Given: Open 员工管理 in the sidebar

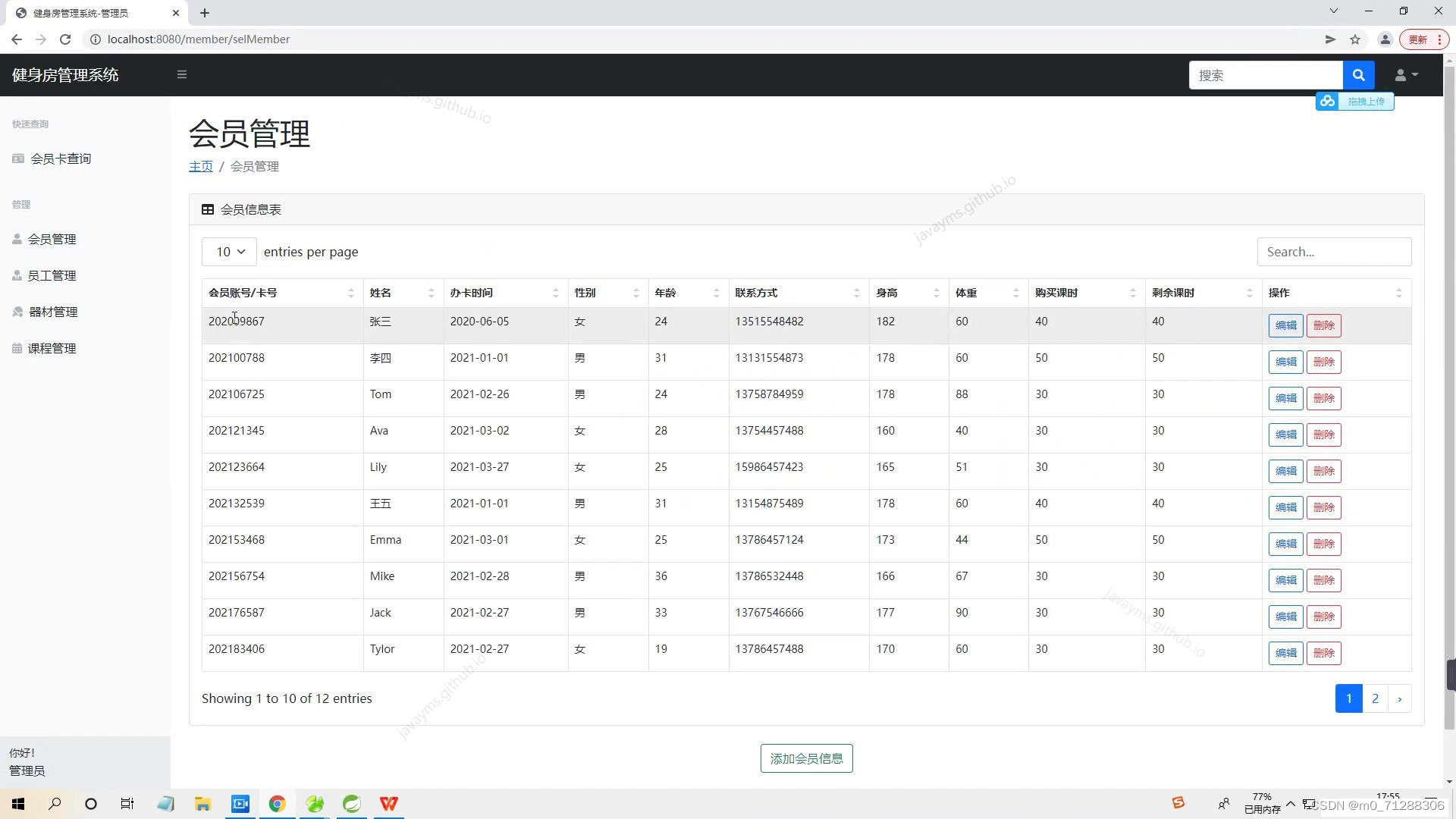Looking at the screenshot, I should click(x=44, y=275).
